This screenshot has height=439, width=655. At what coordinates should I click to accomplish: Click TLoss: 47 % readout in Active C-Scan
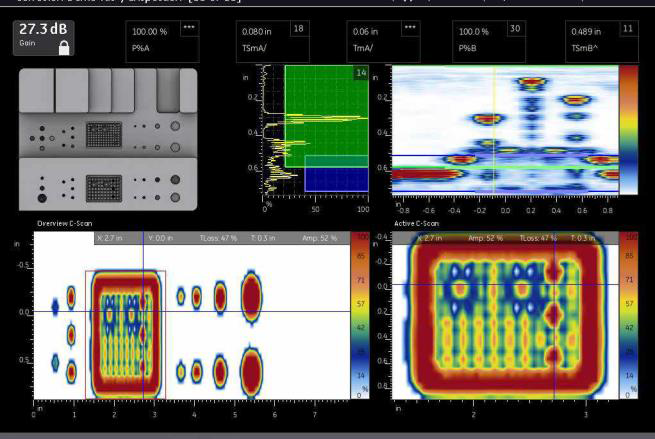coord(538,238)
